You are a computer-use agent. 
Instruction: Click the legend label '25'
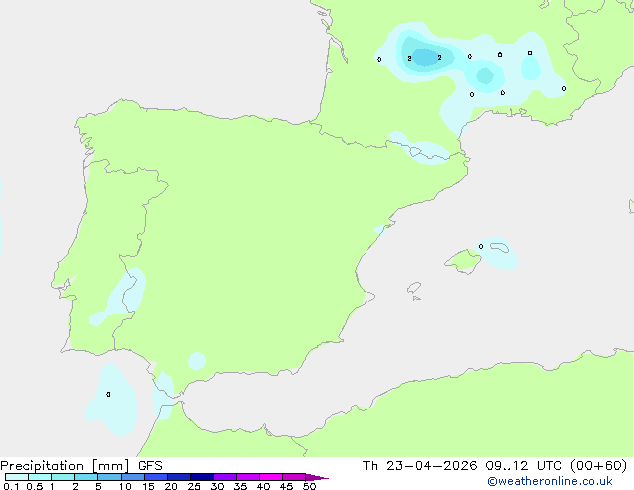[x=194, y=486]
